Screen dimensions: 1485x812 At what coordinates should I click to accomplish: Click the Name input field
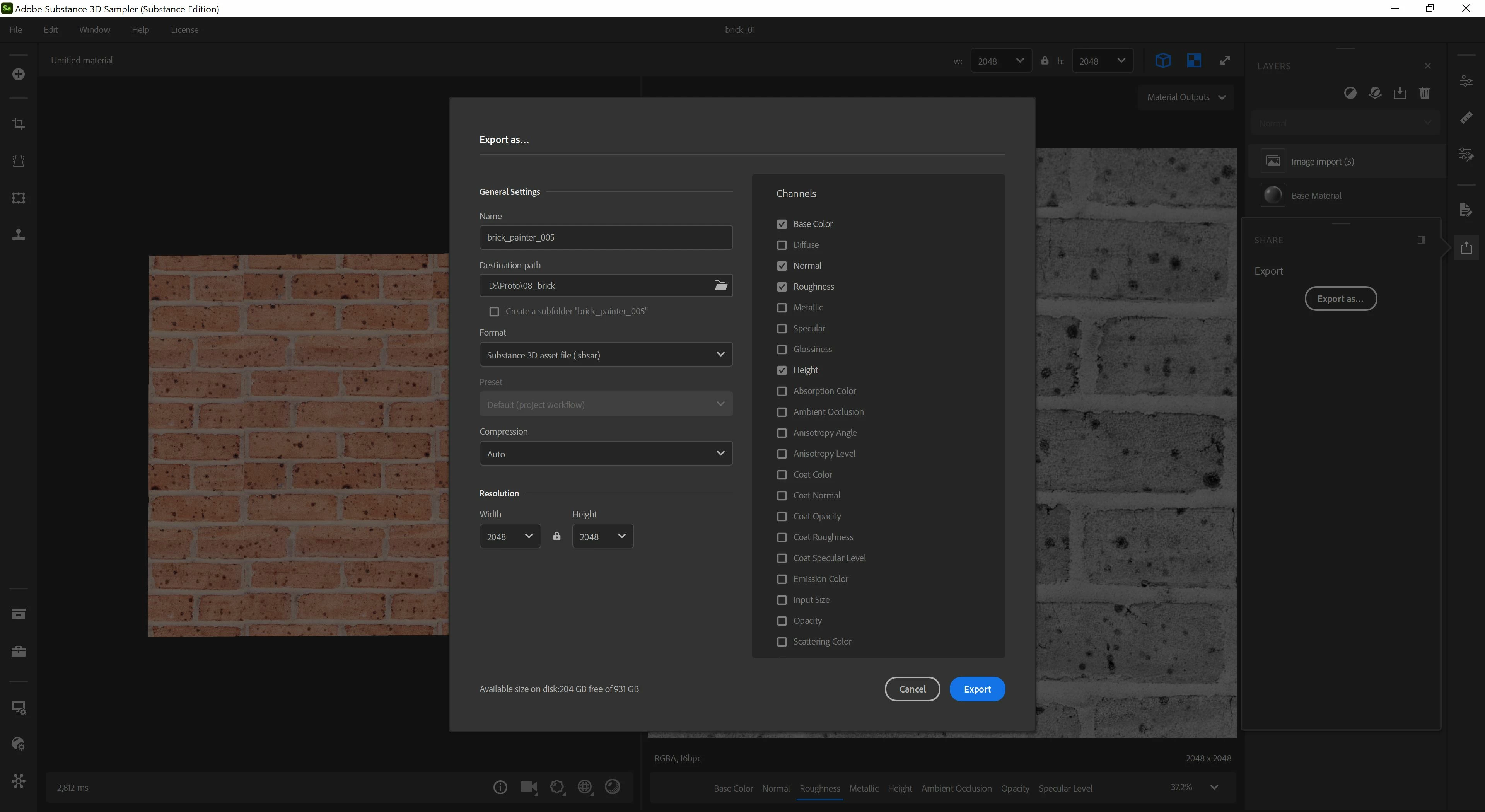point(605,237)
